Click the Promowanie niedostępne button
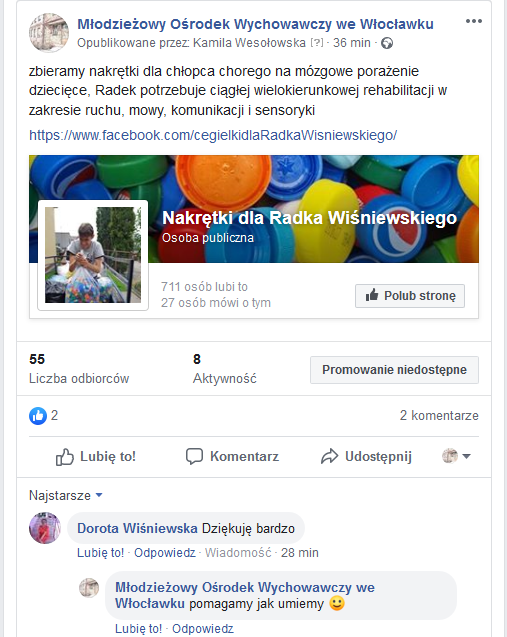This screenshot has width=507, height=637. 394,370
